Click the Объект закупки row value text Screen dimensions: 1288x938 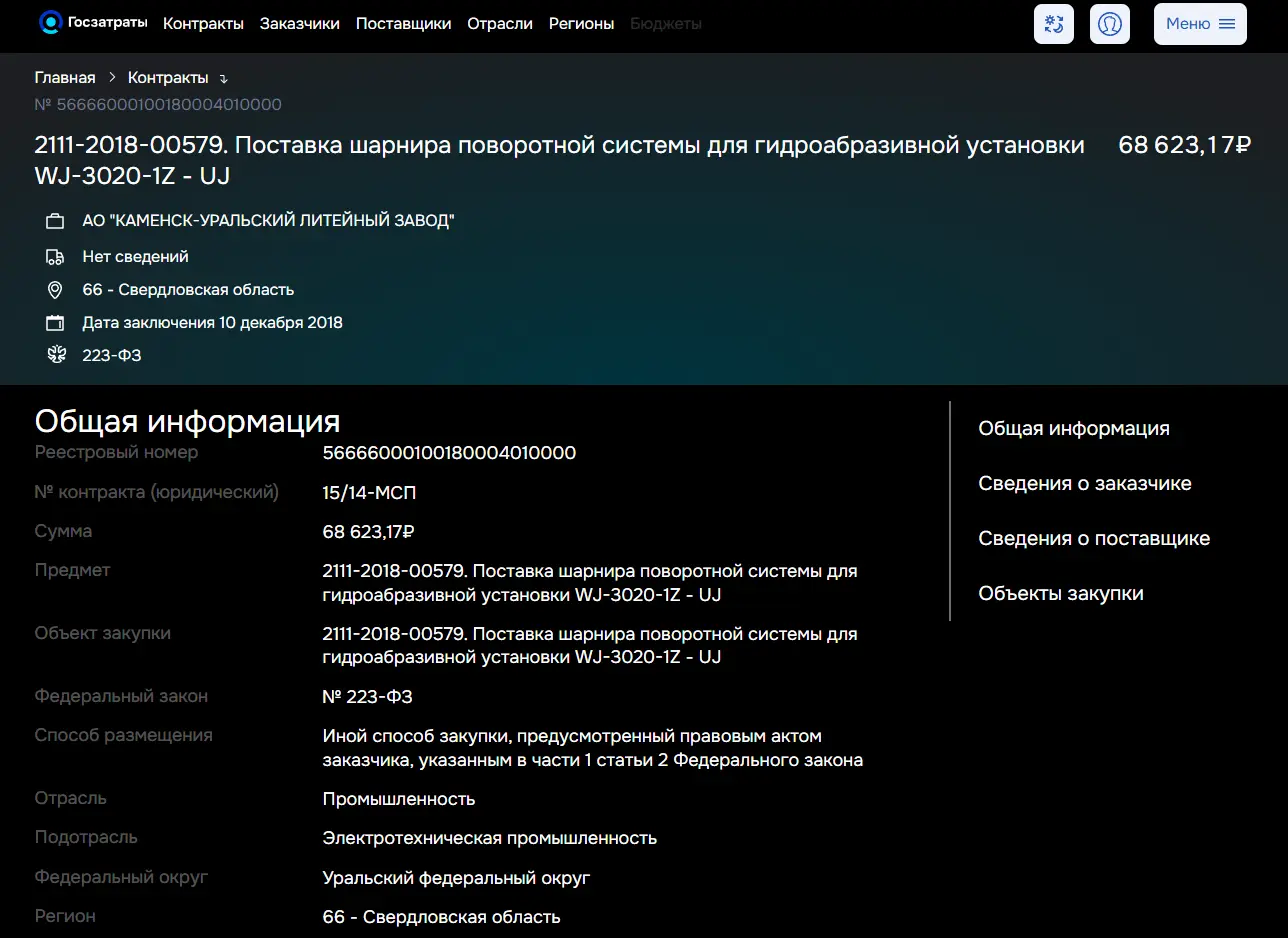pyautogui.click(x=590, y=646)
